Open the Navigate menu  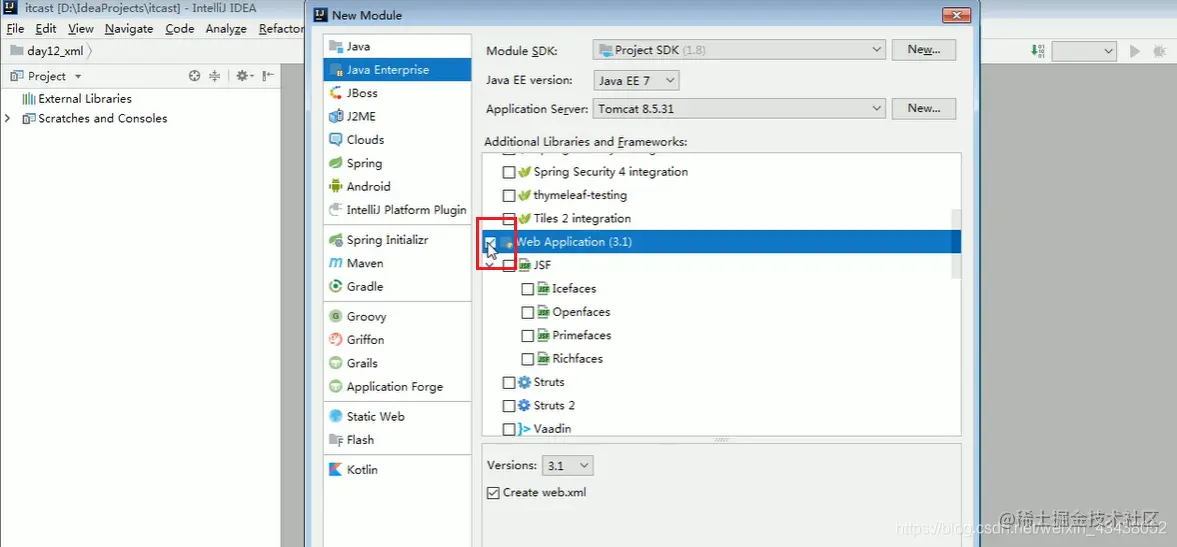coord(129,29)
